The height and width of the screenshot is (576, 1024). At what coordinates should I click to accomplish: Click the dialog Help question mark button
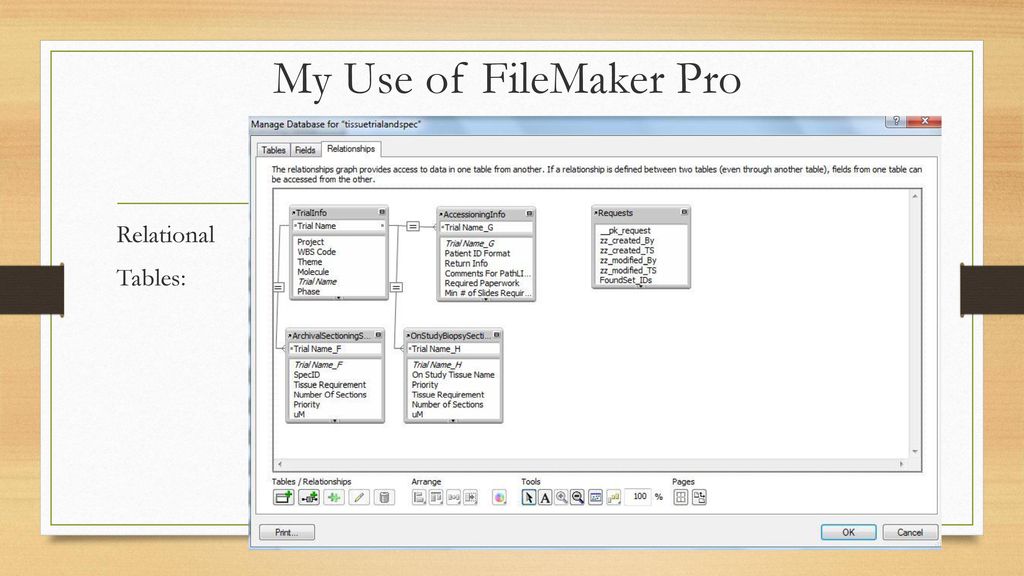(x=896, y=121)
